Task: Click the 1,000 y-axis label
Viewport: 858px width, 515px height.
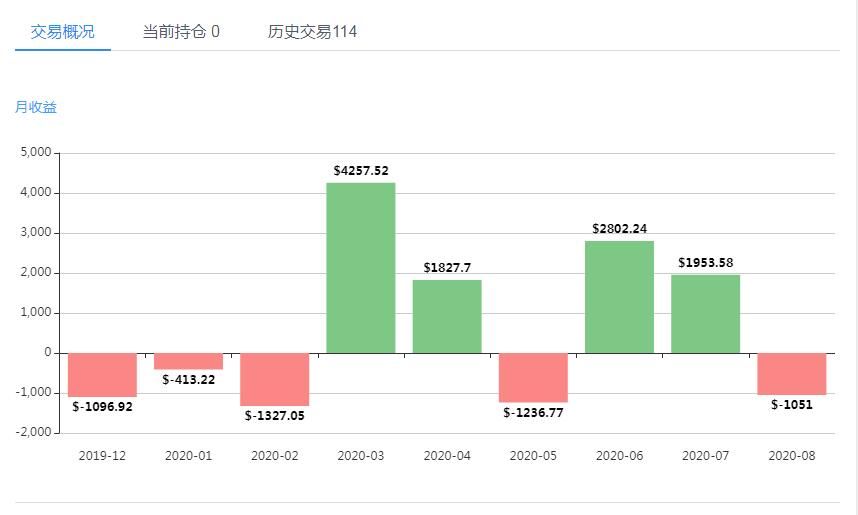Action: 36,312
